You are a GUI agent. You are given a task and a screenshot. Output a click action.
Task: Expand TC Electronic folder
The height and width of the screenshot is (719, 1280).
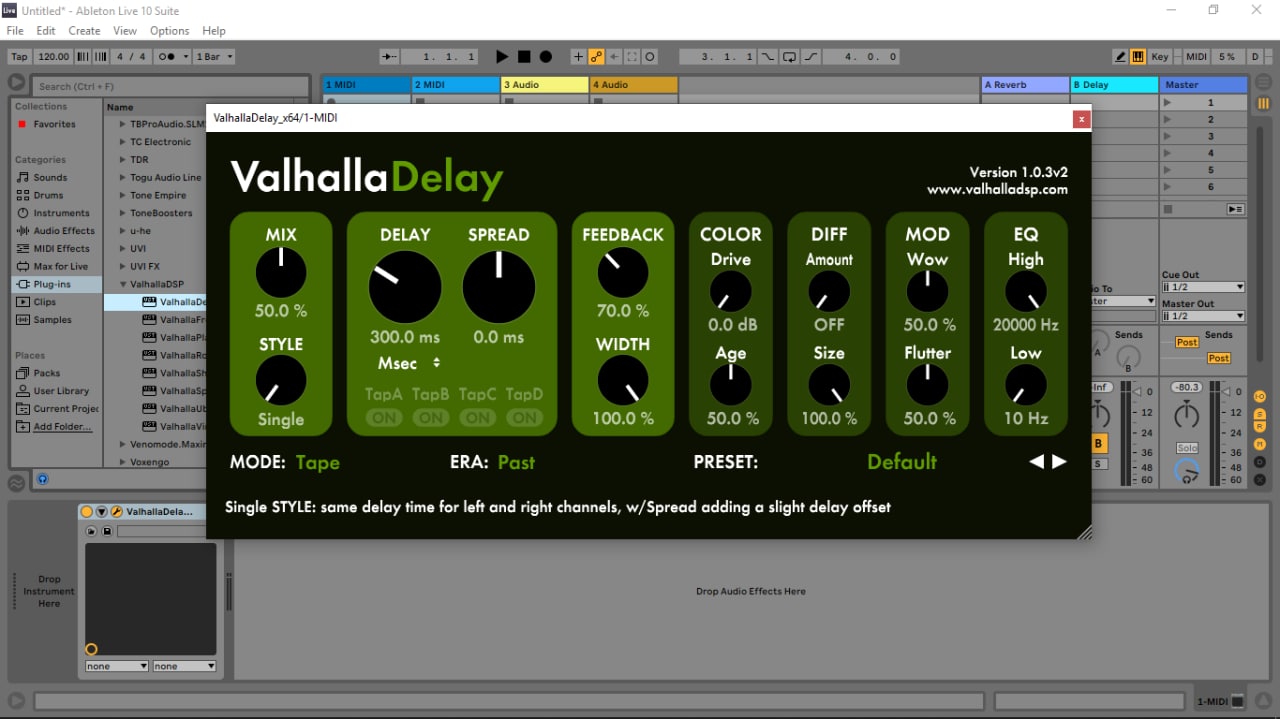click(122, 142)
